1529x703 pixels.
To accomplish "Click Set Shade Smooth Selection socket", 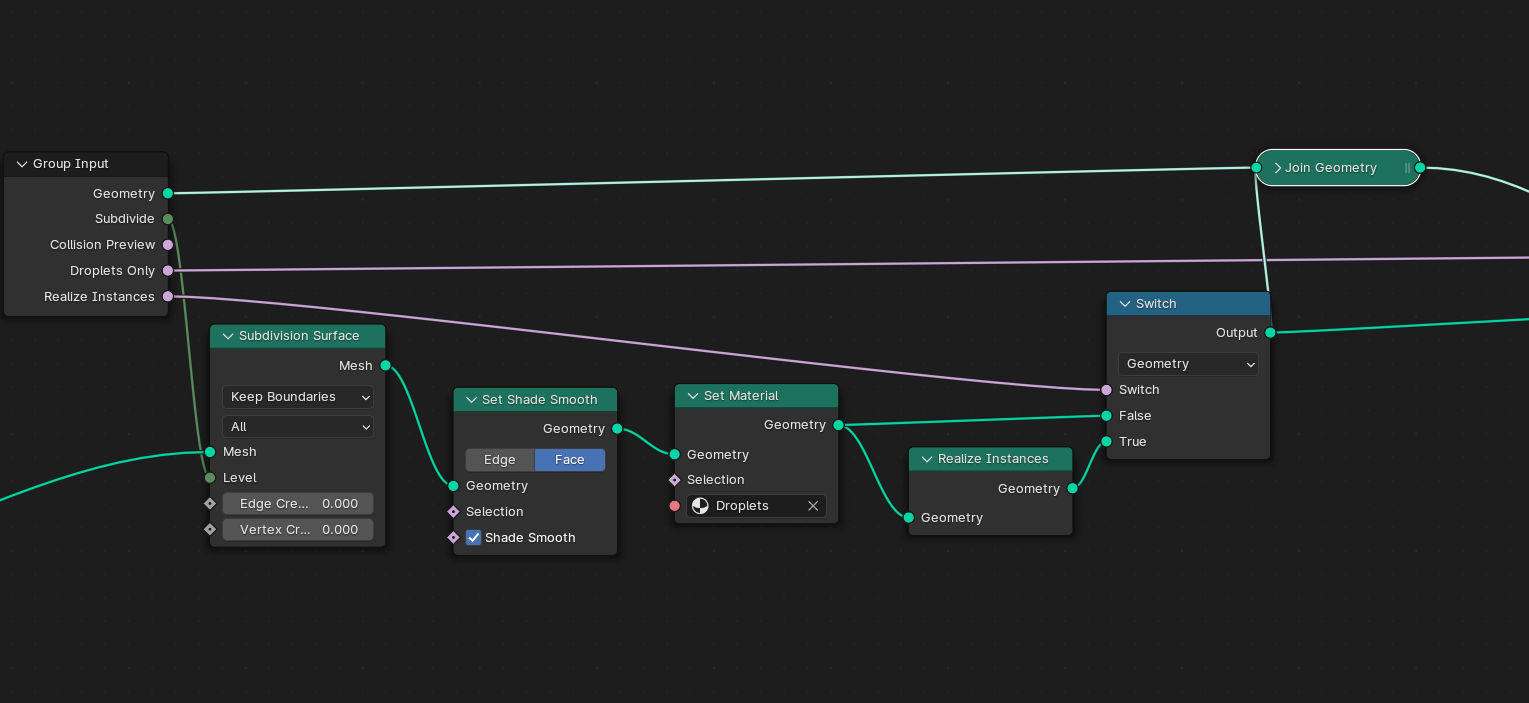I will (453, 512).
